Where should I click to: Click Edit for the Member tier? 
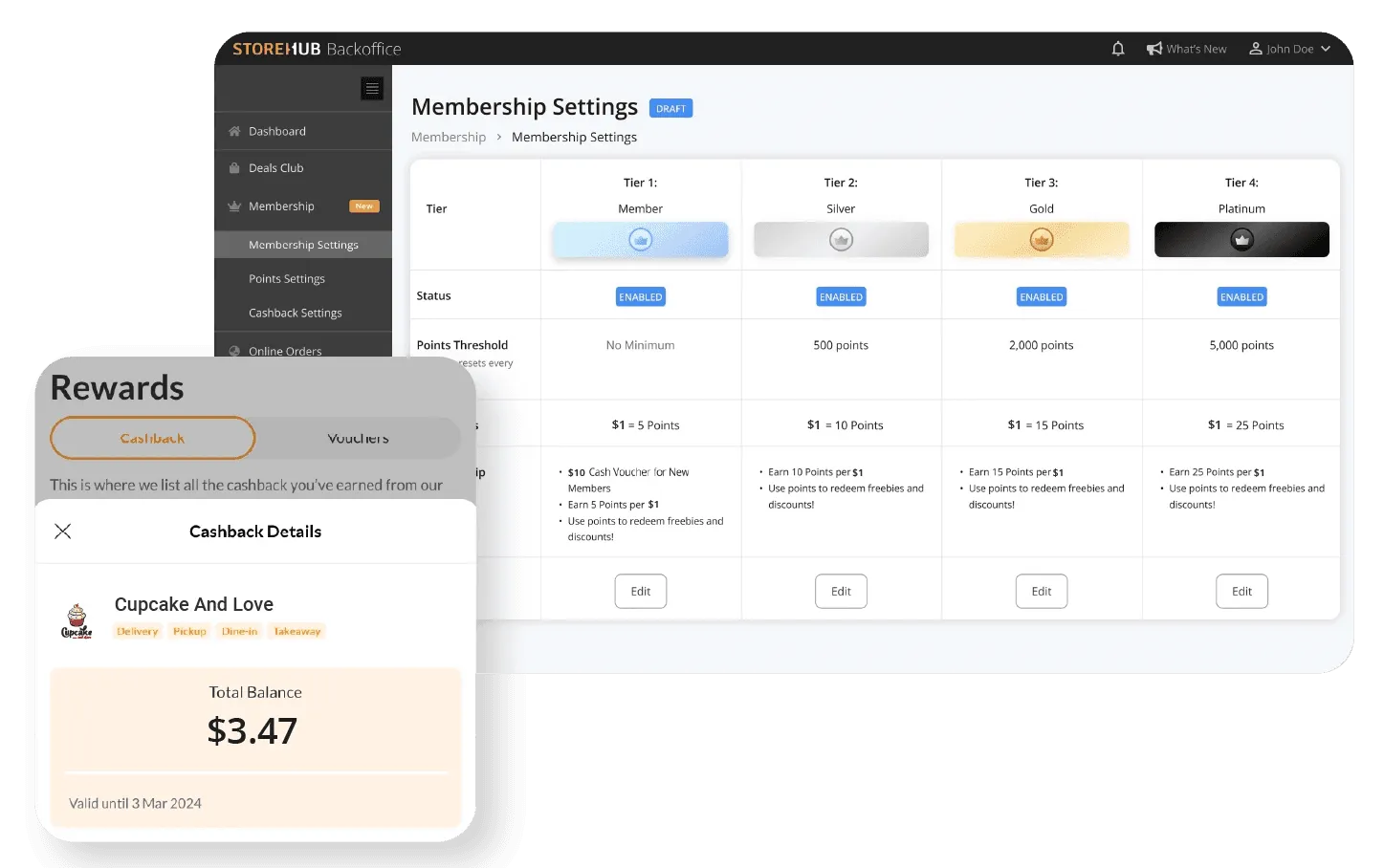641,592
